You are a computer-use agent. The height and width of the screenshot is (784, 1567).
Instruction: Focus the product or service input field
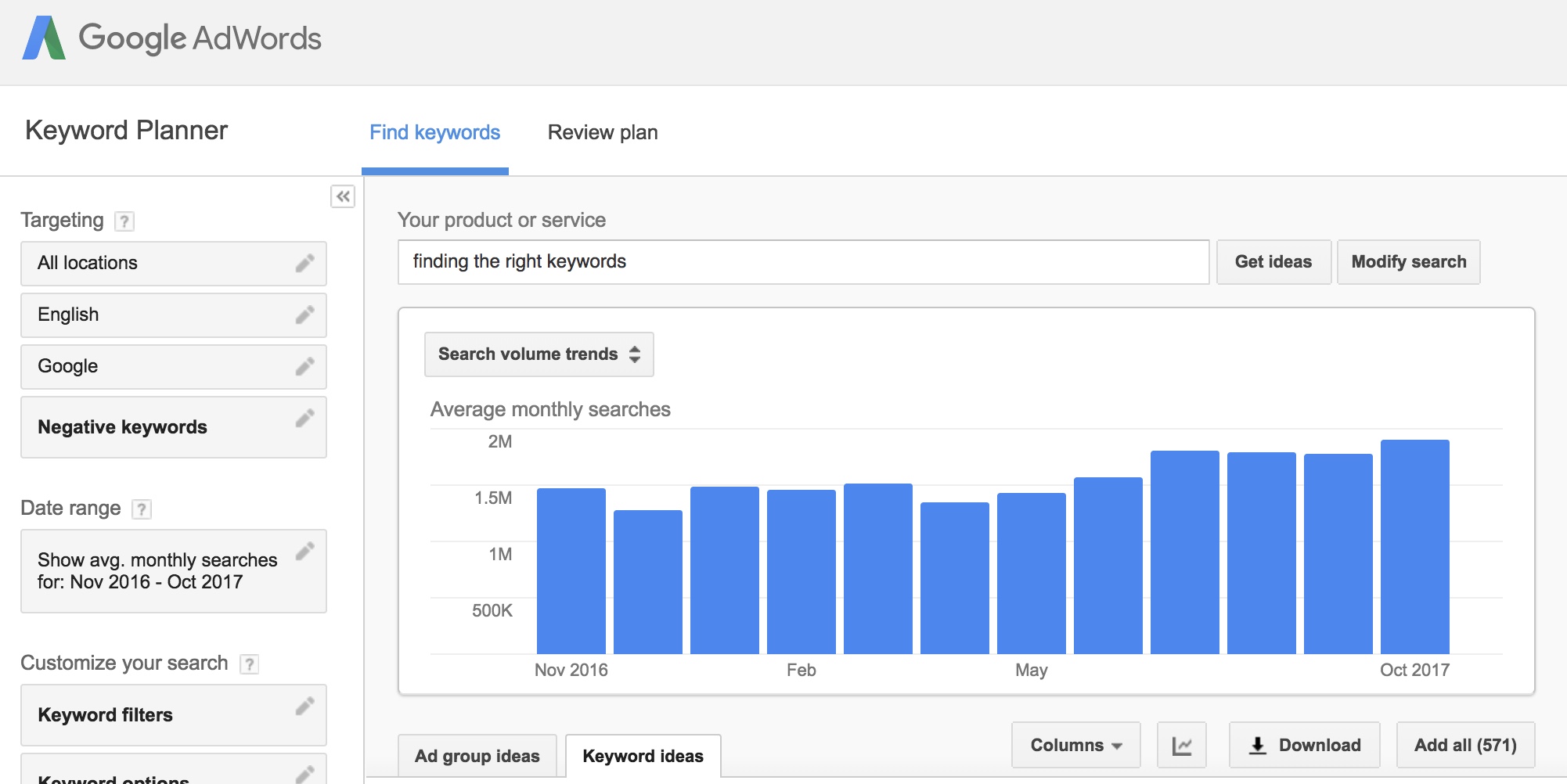coord(804,262)
